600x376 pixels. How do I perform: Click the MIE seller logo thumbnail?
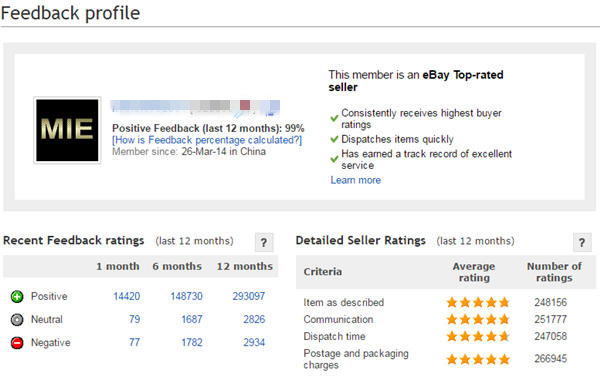67,130
